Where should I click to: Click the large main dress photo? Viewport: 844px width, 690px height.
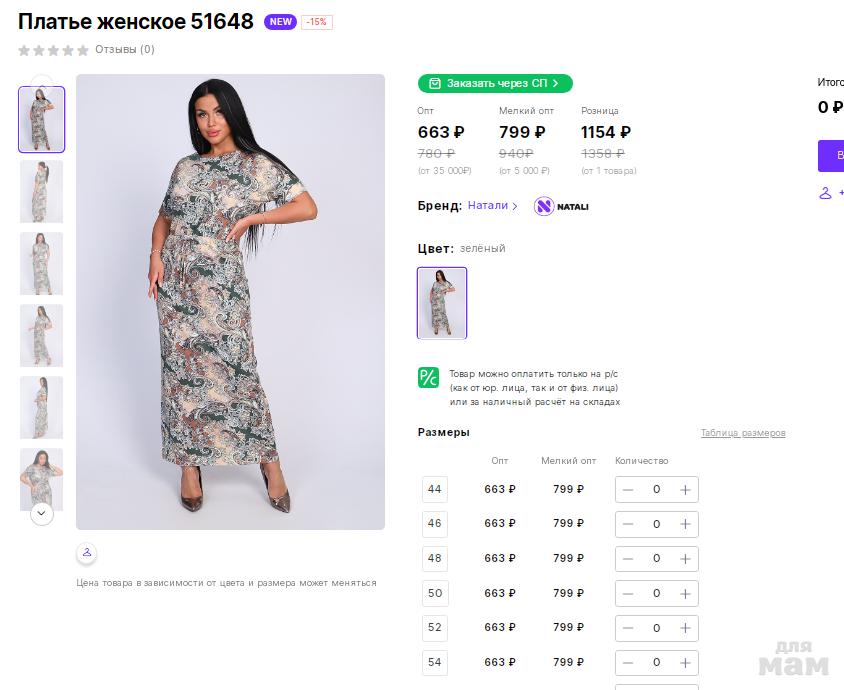[x=230, y=301]
